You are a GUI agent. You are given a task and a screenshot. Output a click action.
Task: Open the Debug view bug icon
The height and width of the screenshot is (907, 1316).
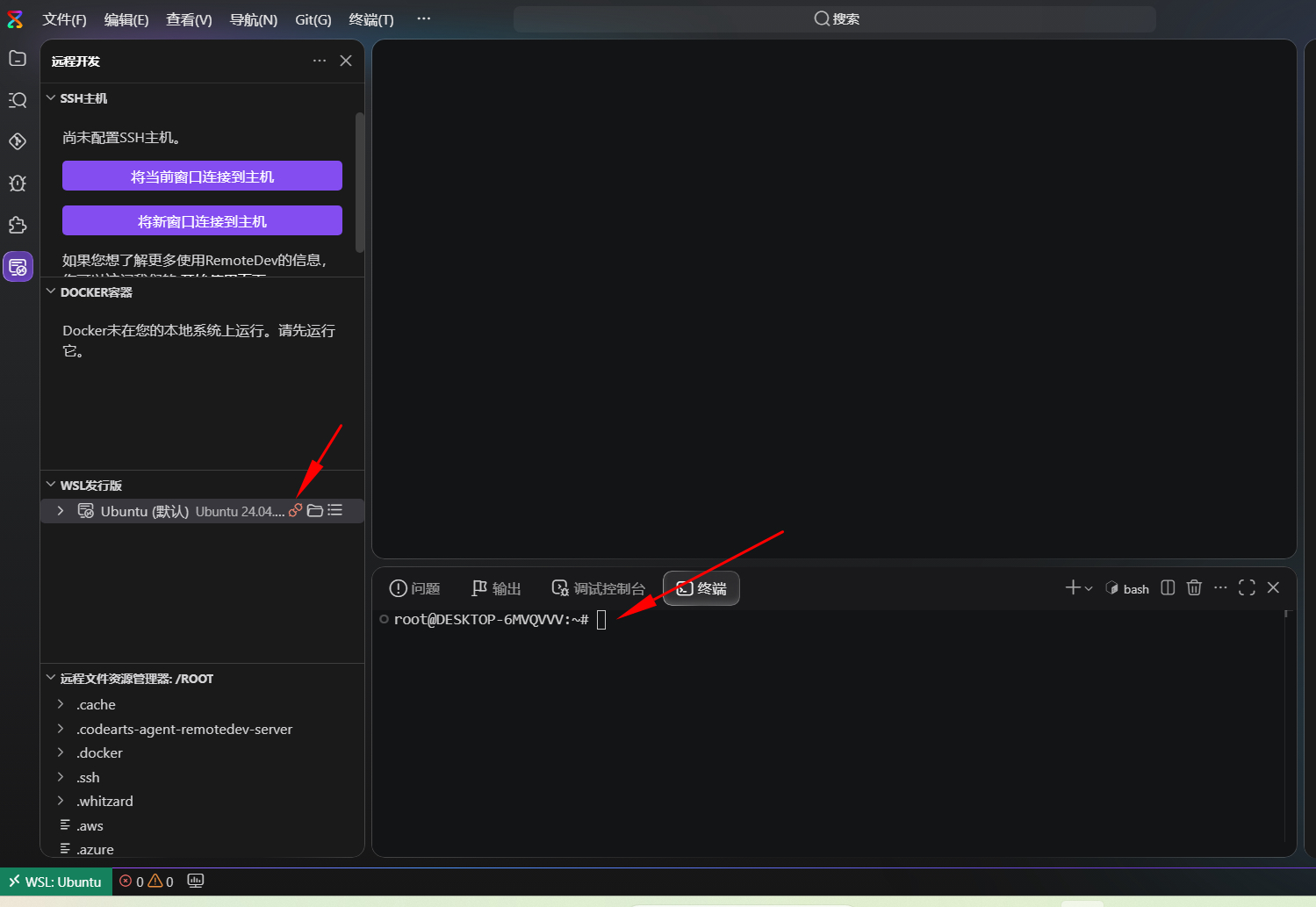18,183
